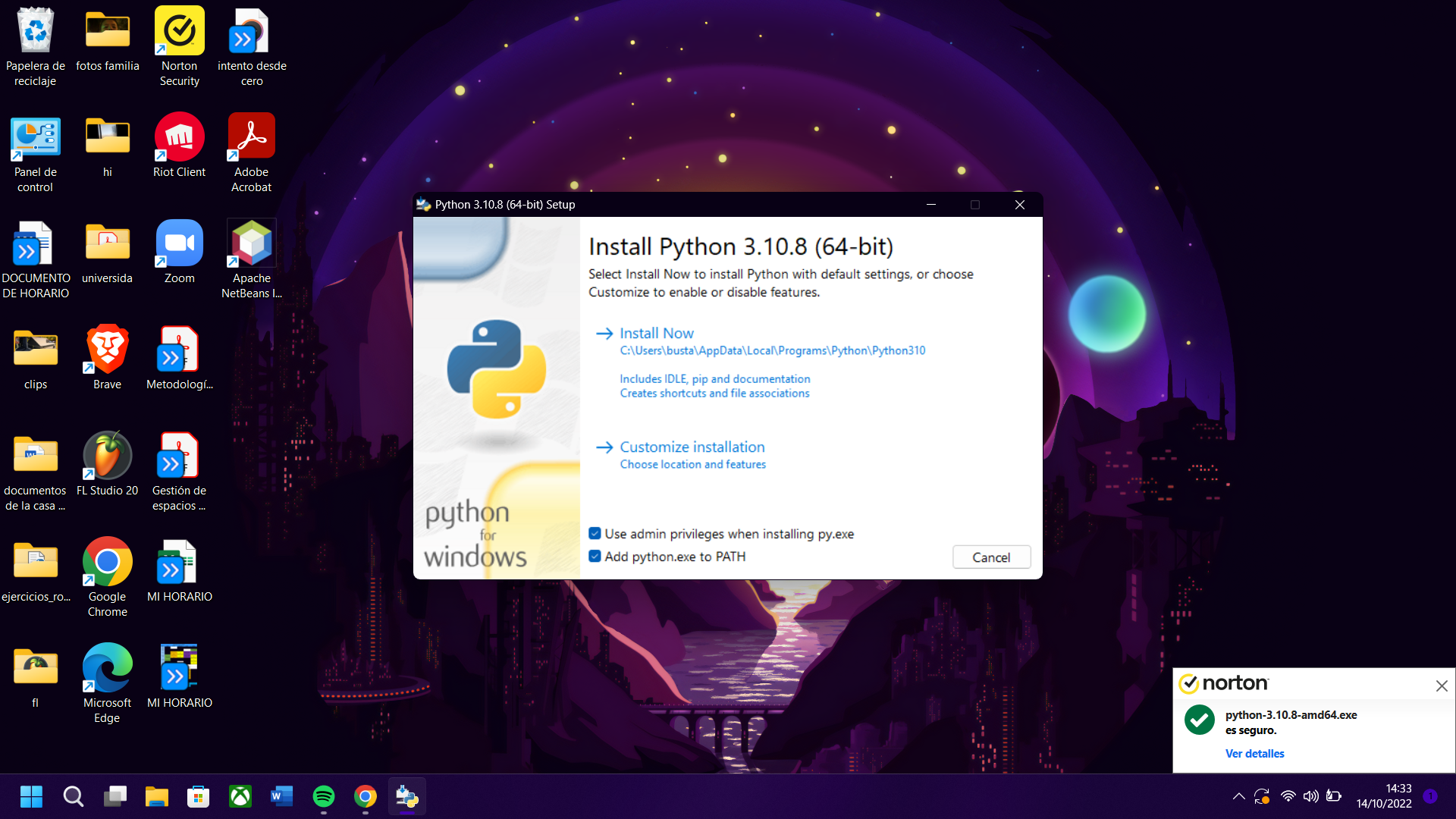
Task: Open Xbox app in taskbar
Action: coord(240,796)
